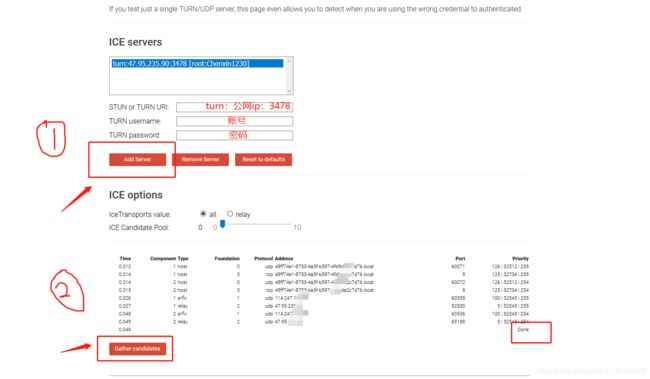Click port value 60536
This screenshot has width=650, height=379.
(458, 314)
